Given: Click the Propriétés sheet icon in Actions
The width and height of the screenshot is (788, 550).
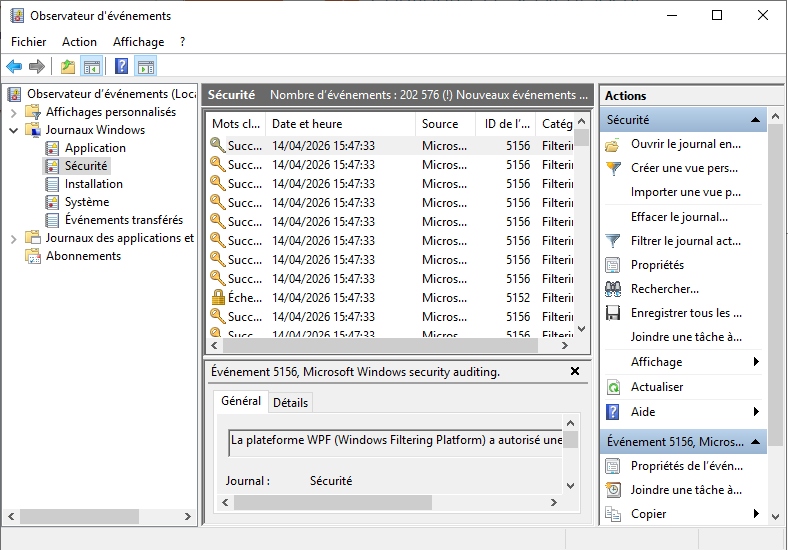Looking at the screenshot, I should [x=613, y=265].
